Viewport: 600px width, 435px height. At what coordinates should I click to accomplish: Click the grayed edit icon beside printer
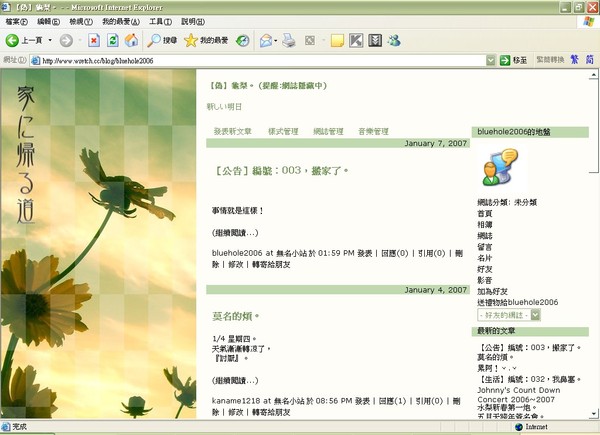click(310, 40)
